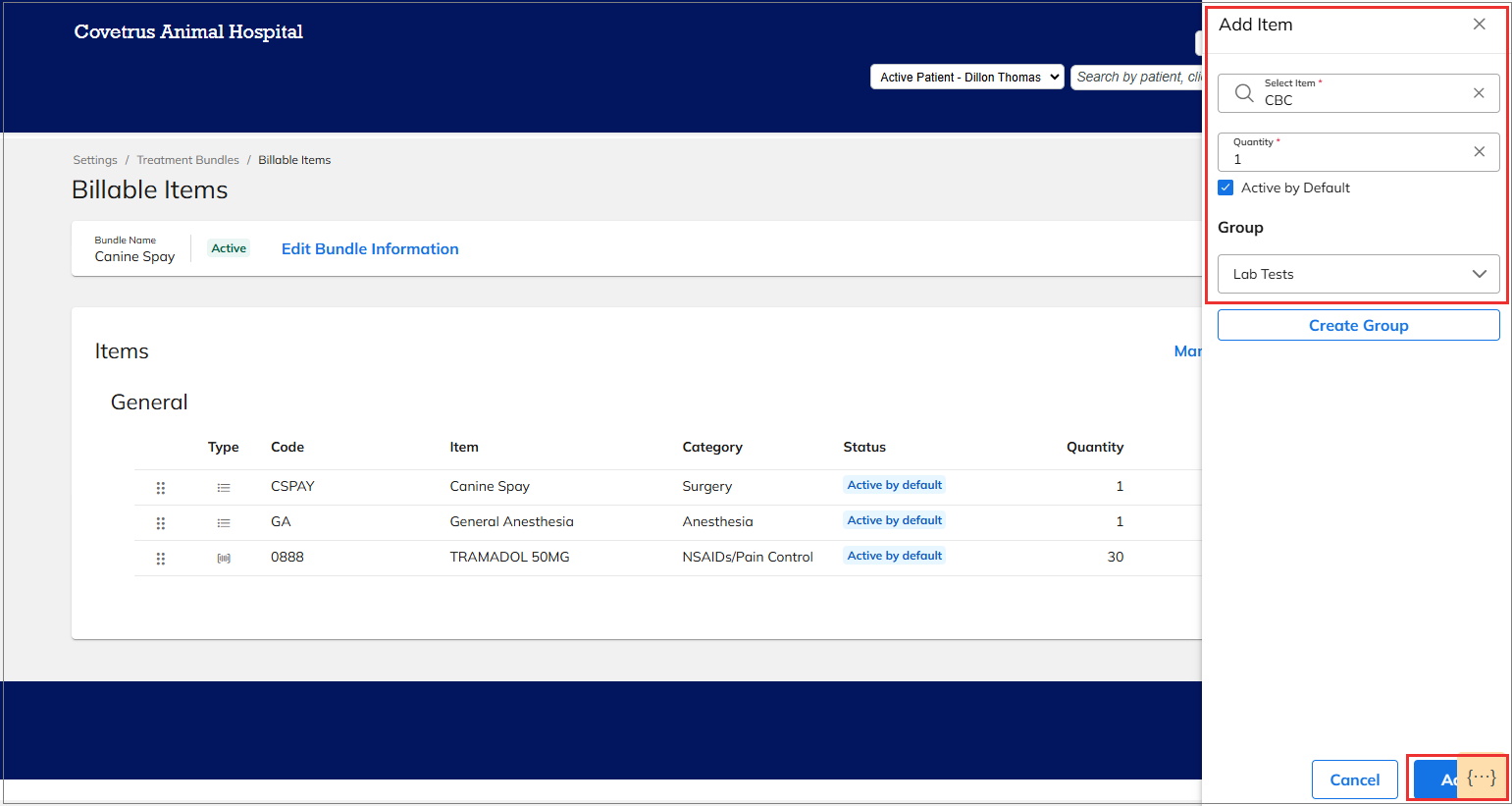Grab the drag handle on the TRAMADOL 50MG row
The width and height of the screenshot is (1512, 806).
[x=160, y=558]
